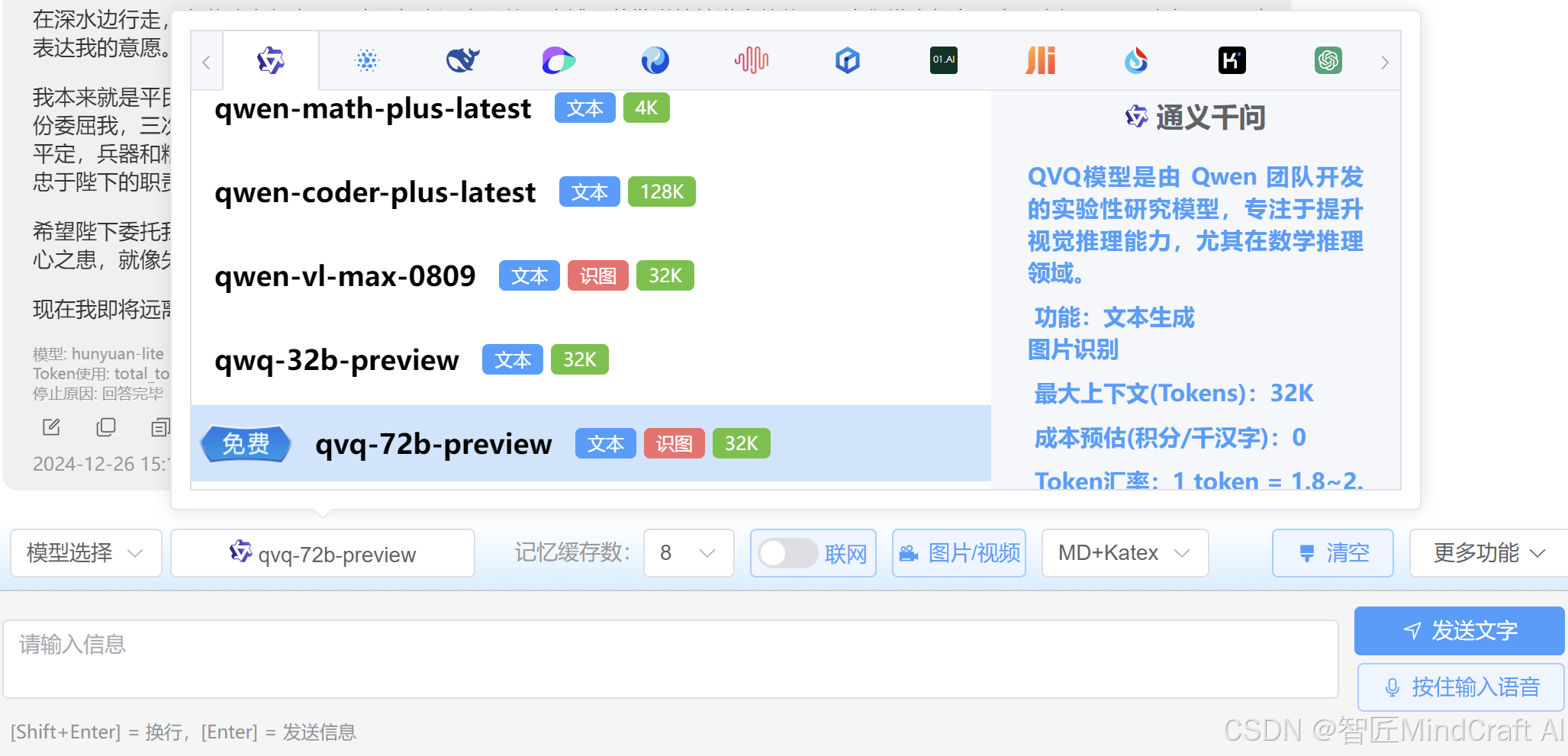The image size is (1568, 756).
Task: Open the purple-green ring logo provider tab
Action: (559, 60)
